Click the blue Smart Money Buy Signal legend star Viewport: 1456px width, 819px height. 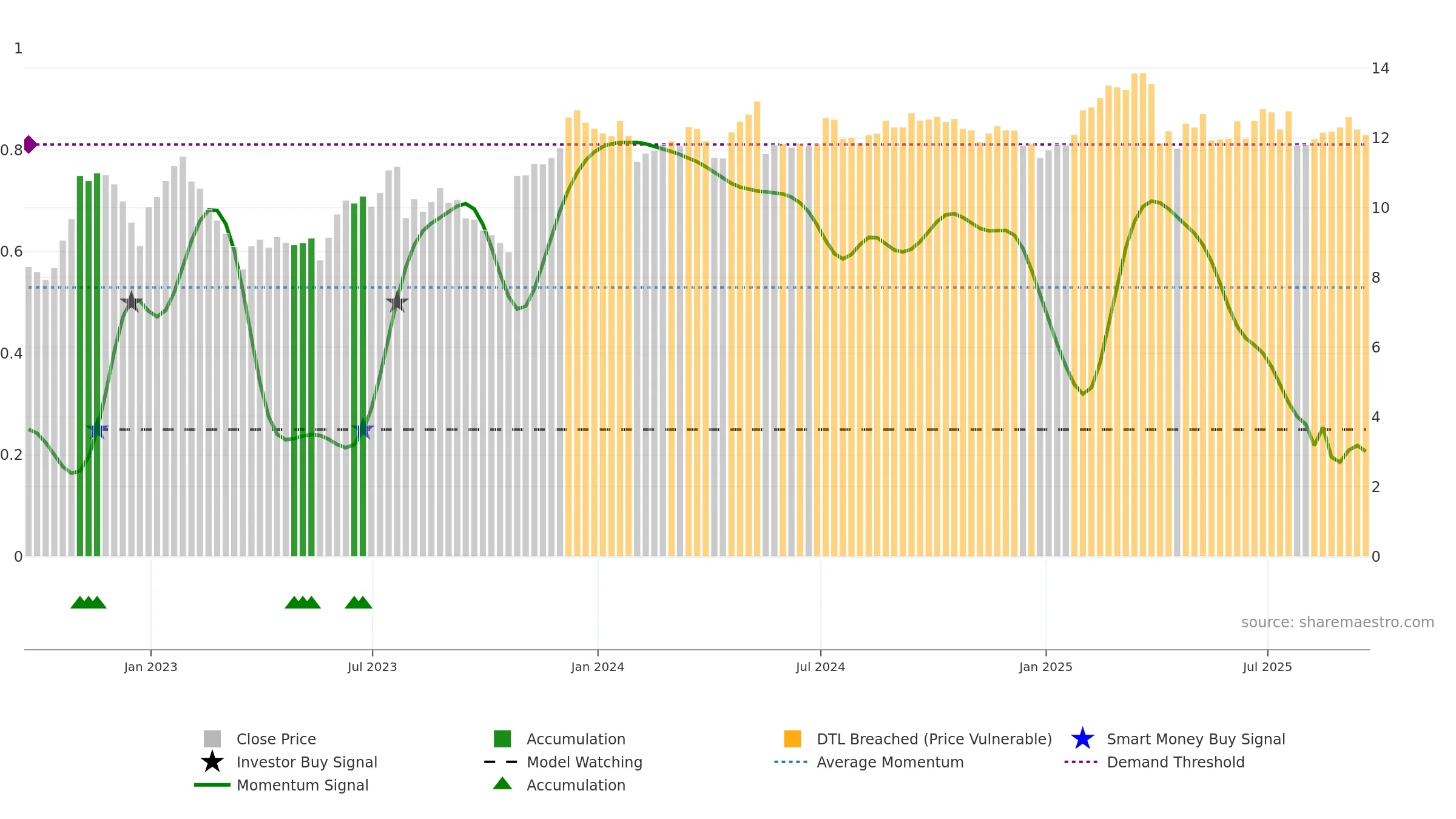click(1082, 739)
